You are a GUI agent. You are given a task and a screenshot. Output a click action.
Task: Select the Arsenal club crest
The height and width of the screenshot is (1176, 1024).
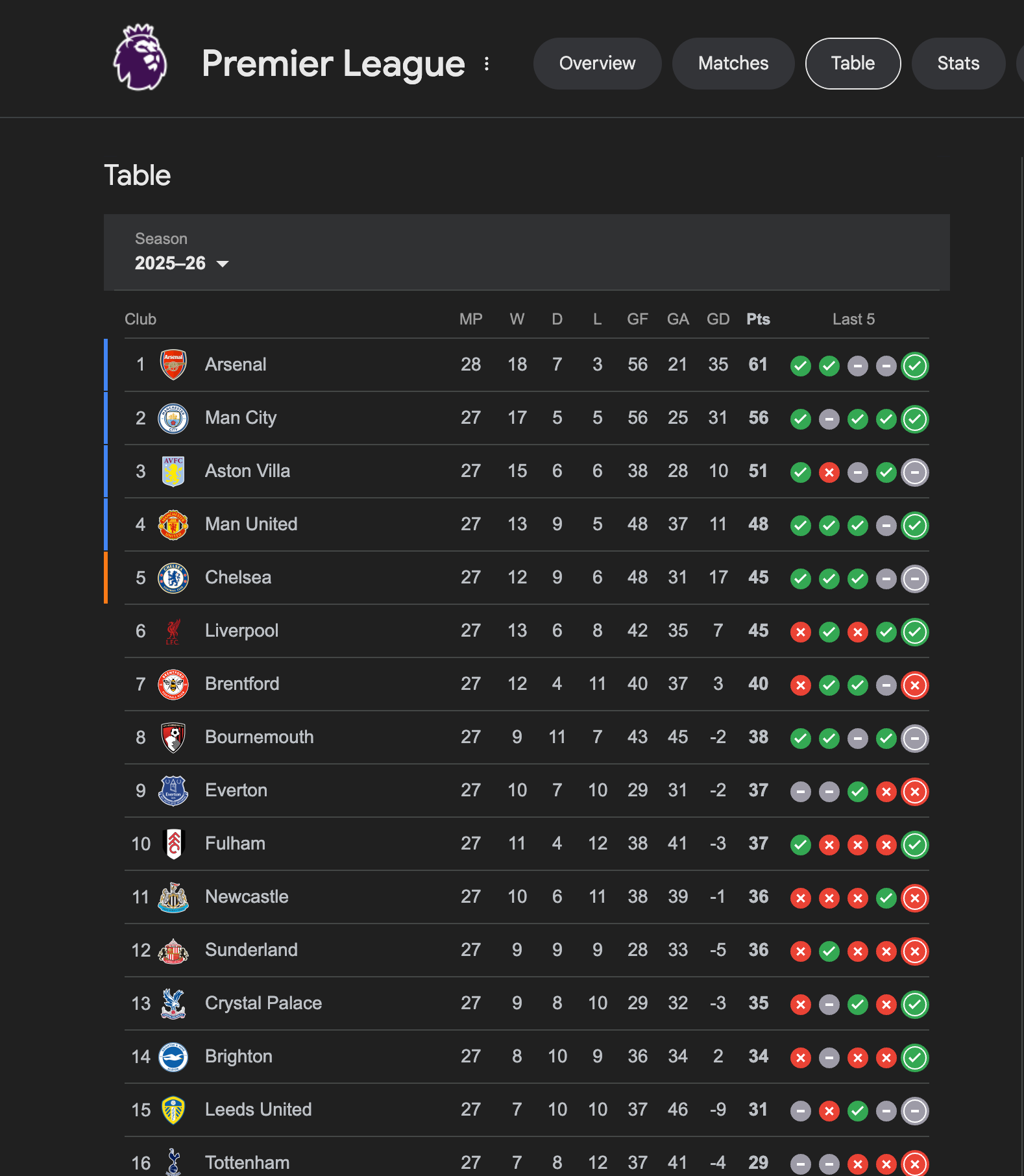173,364
